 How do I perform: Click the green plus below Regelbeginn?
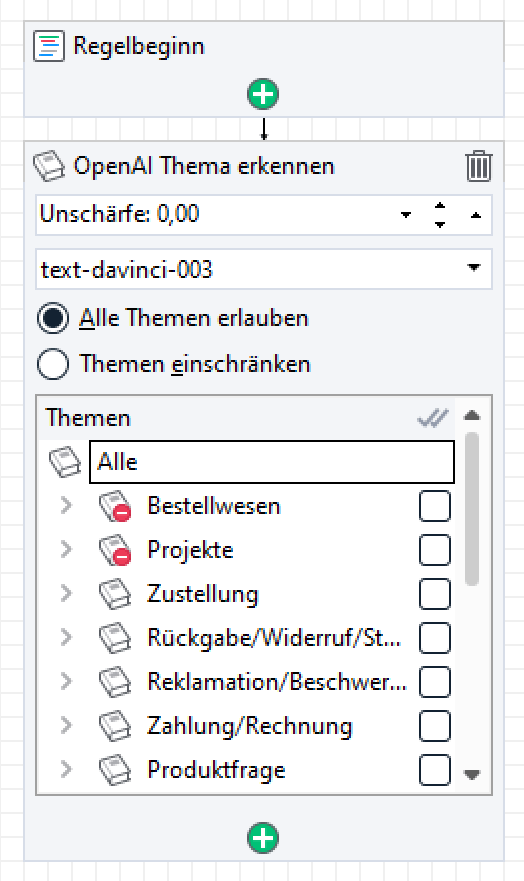(x=263, y=94)
